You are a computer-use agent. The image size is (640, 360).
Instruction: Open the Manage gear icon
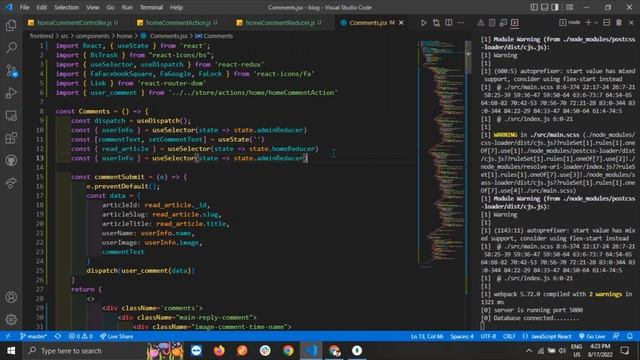(x=11, y=319)
